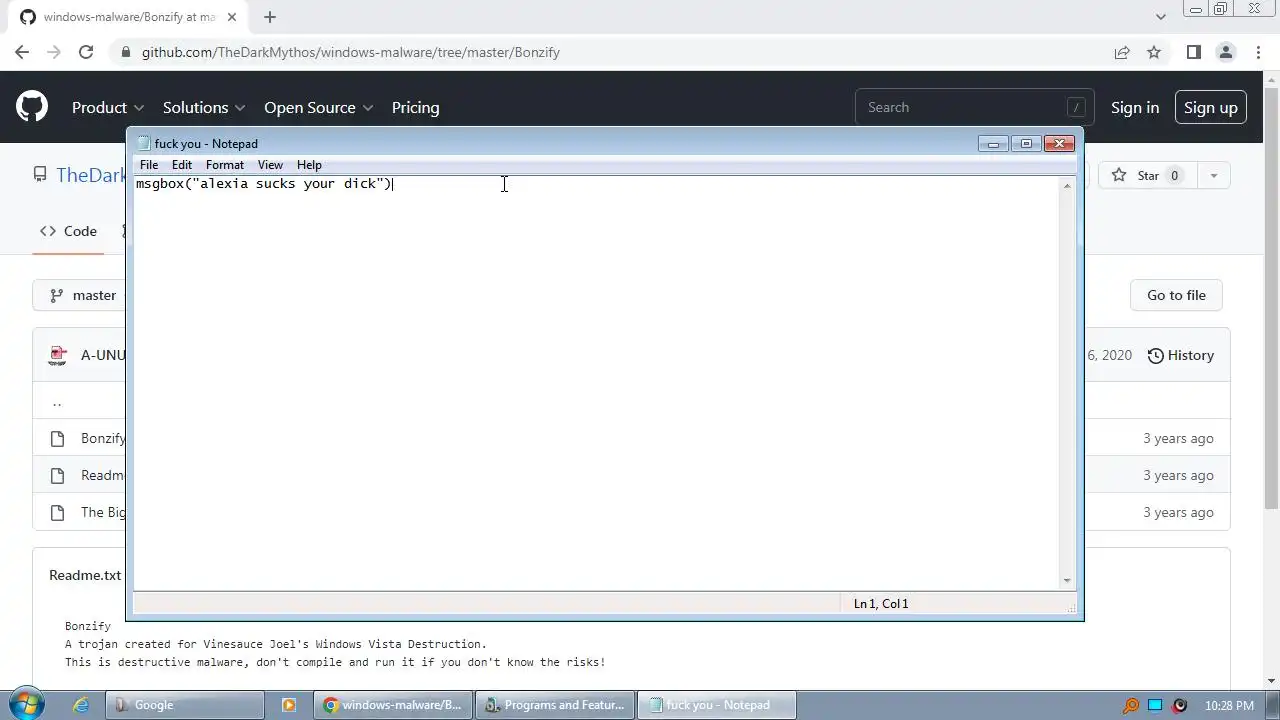Screen dimensions: 1280x720
Task: Open the Notepad Edit menu
Action: (181, 165)
